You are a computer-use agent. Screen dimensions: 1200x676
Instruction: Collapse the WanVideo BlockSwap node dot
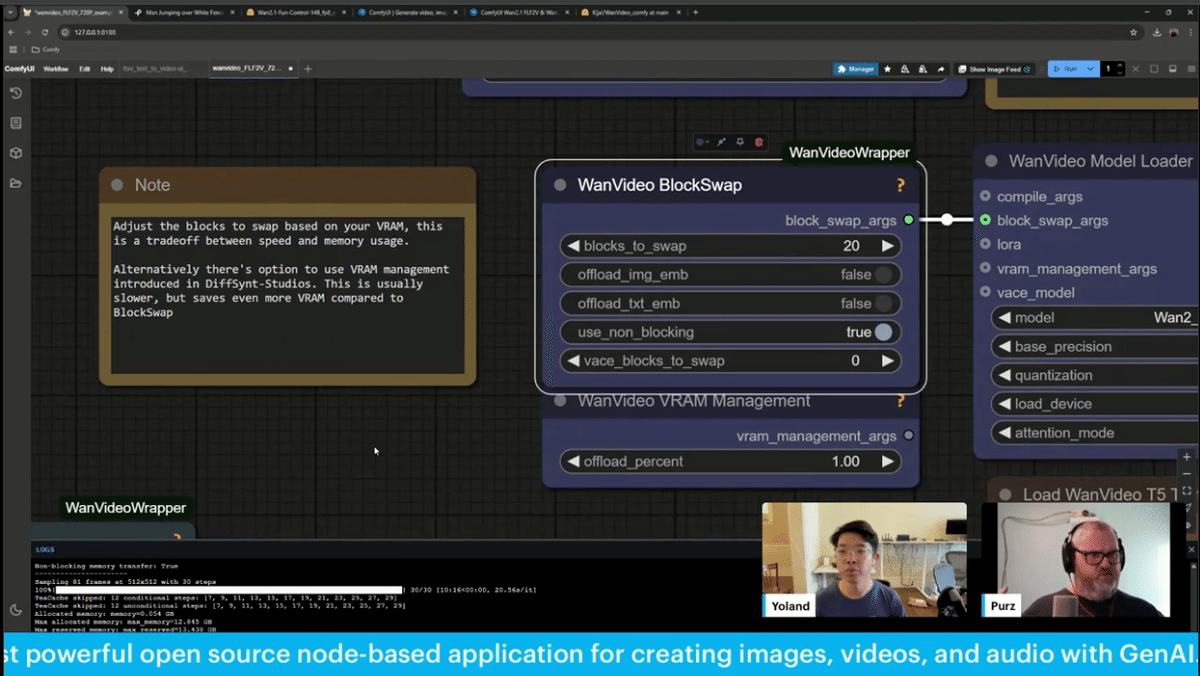coord(560,185)
